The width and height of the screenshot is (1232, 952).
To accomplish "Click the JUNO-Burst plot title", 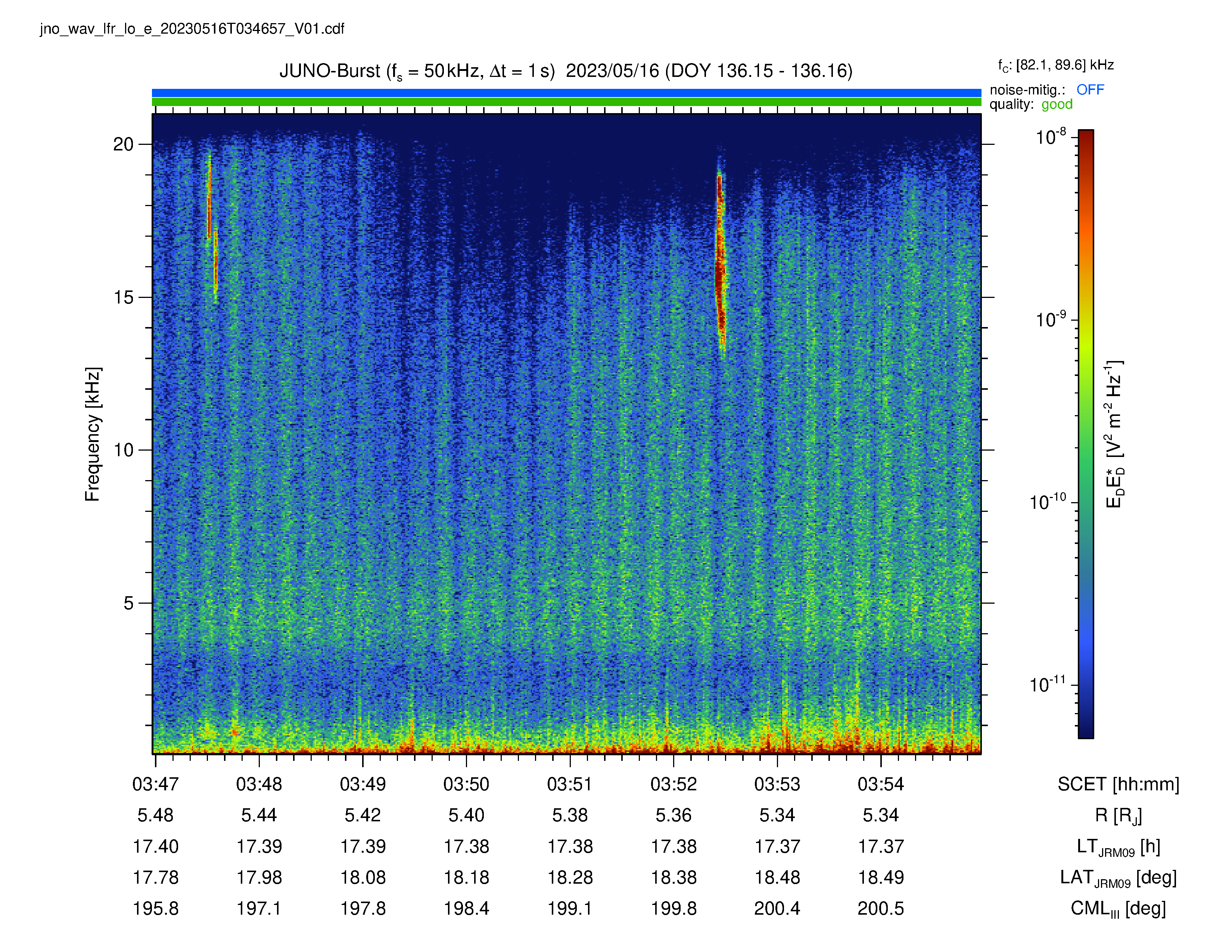I will [566, 71].
